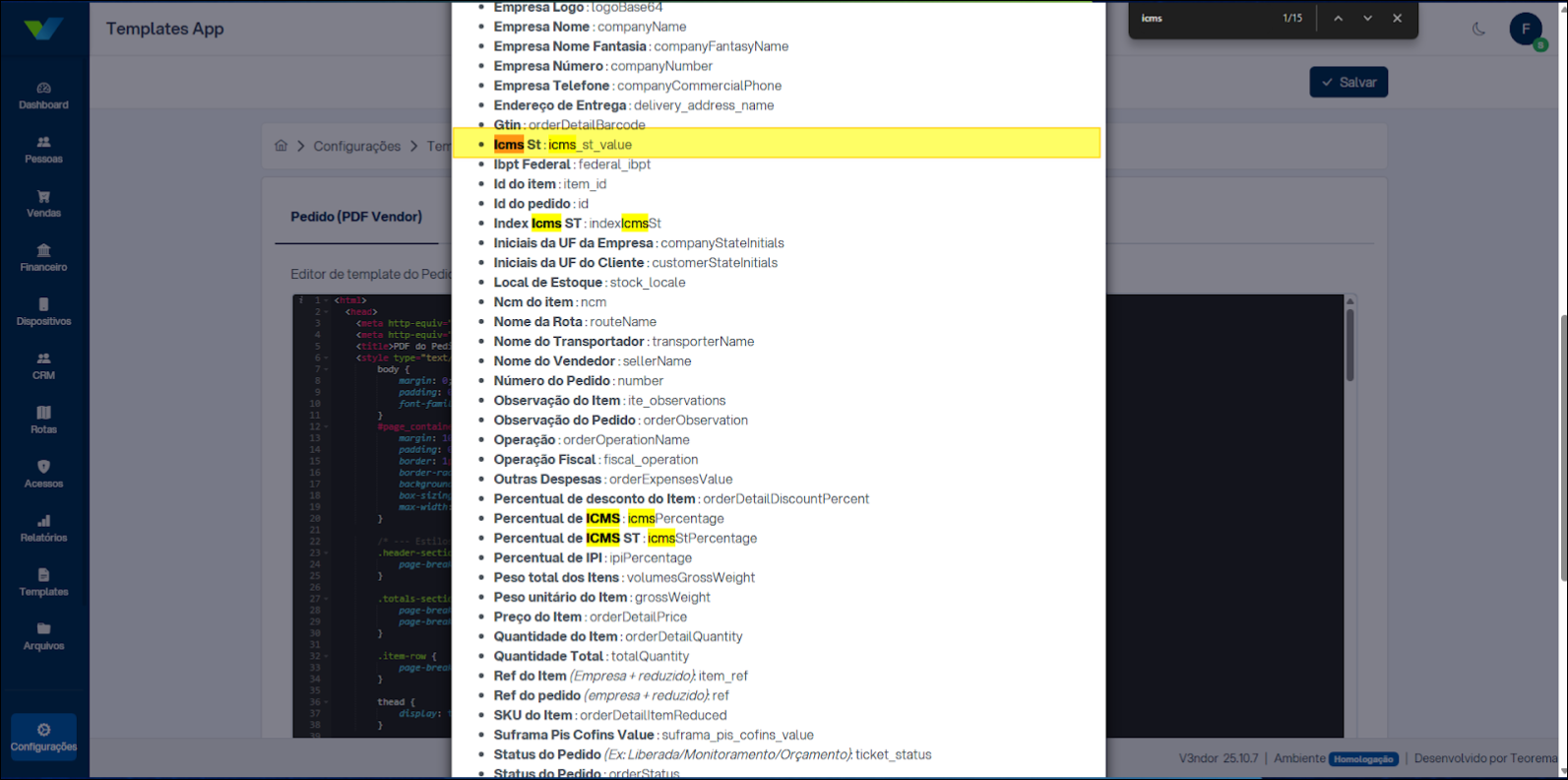Jump to previous 'icms' search match
The width and height of the screenshot is (1568, 780).
pos(1338,19)
